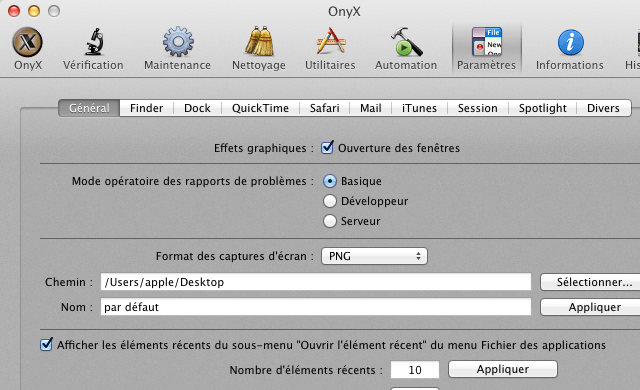Open the Nettoyage broom icon

pos(259,41)
